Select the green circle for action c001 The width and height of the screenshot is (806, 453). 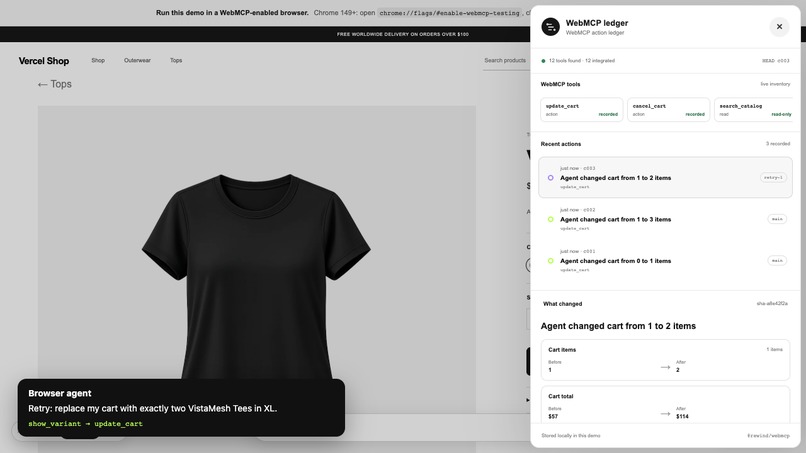click(551, 261)
